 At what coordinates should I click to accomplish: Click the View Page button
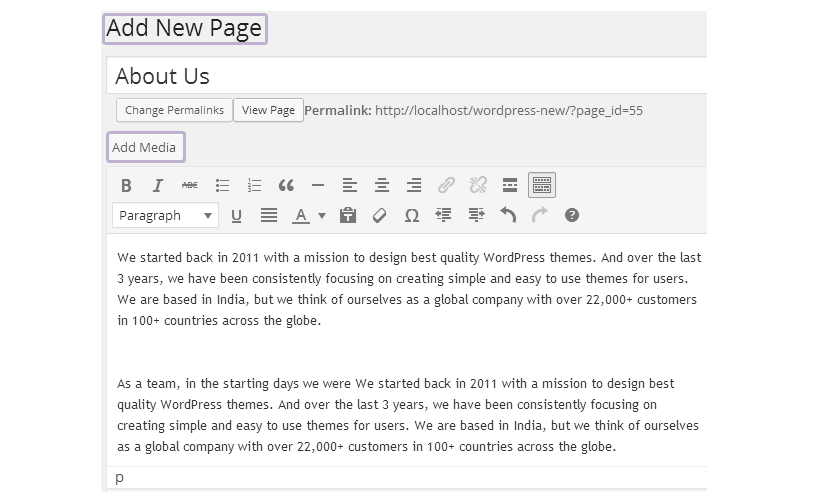click(x=268, y=110)
